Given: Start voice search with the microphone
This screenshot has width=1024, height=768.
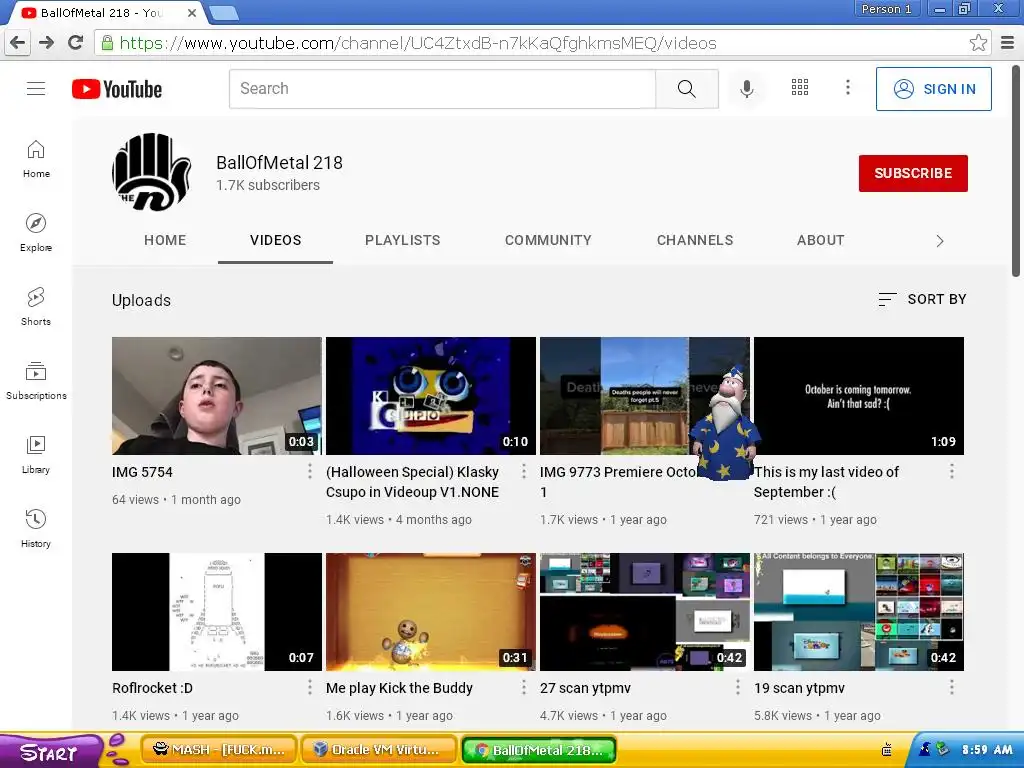Looking at the screenshot, I should pos(746,89).
